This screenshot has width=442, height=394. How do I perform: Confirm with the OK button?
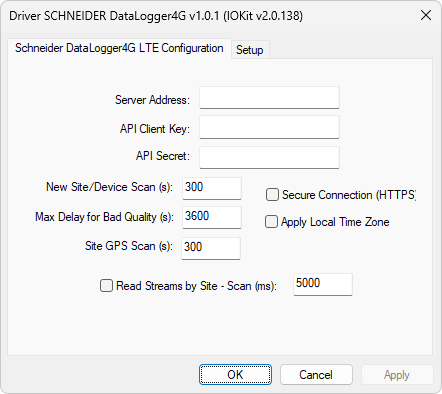[x=235, y=375]
